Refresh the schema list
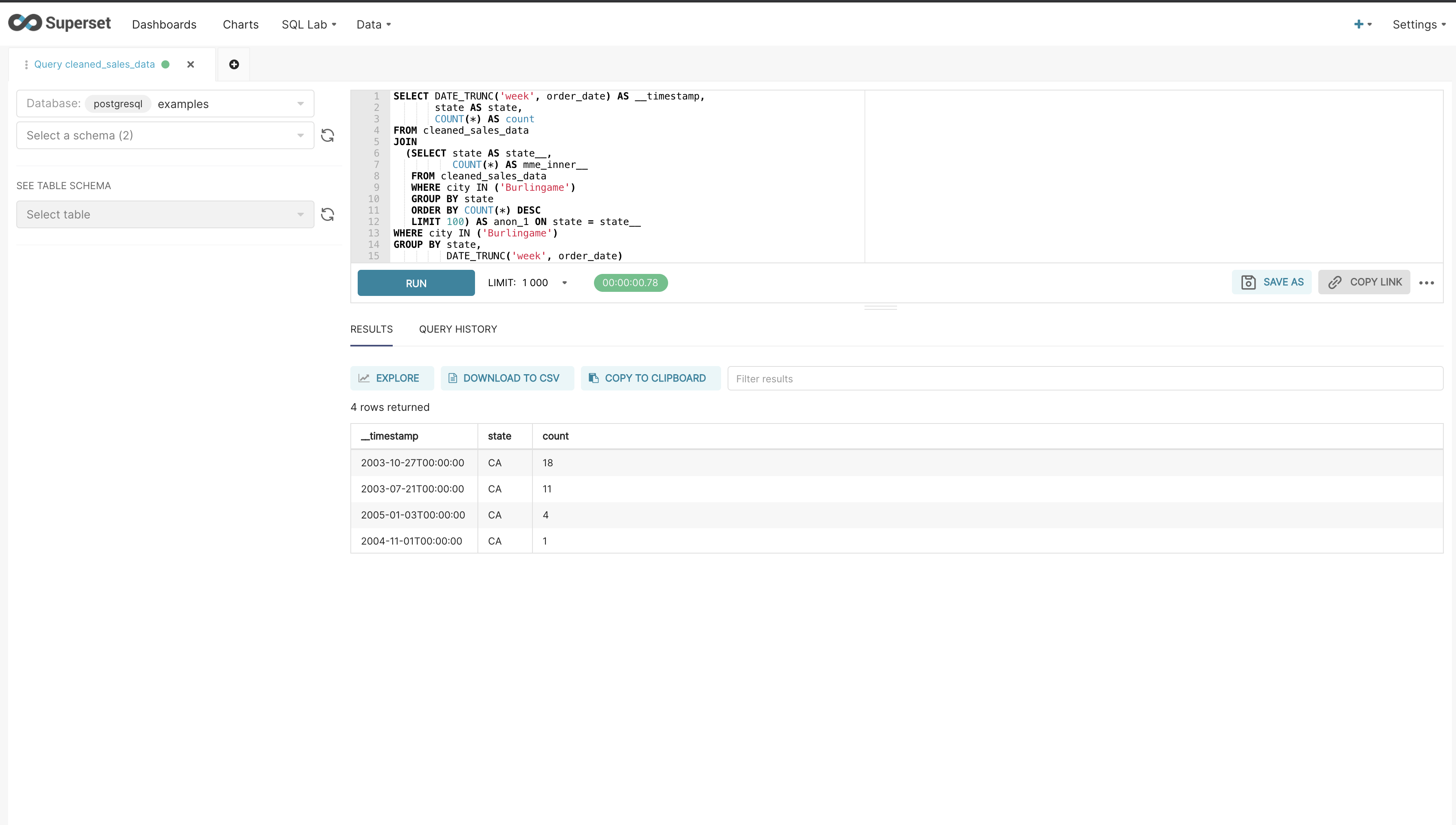The width and height of the screenshot is (1456, 825). pyautogui.click(x=328, y=135)
